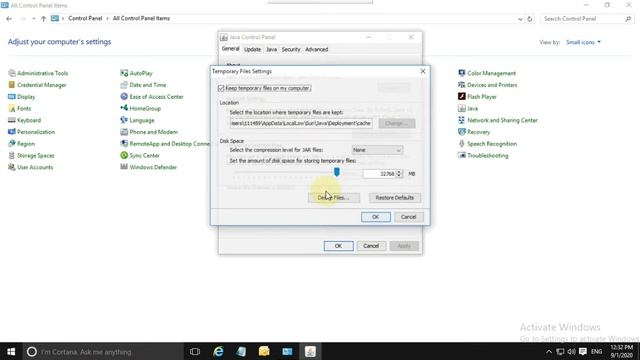Open RemoteApp and Desktop Connections icon

(x=165, y=144)
